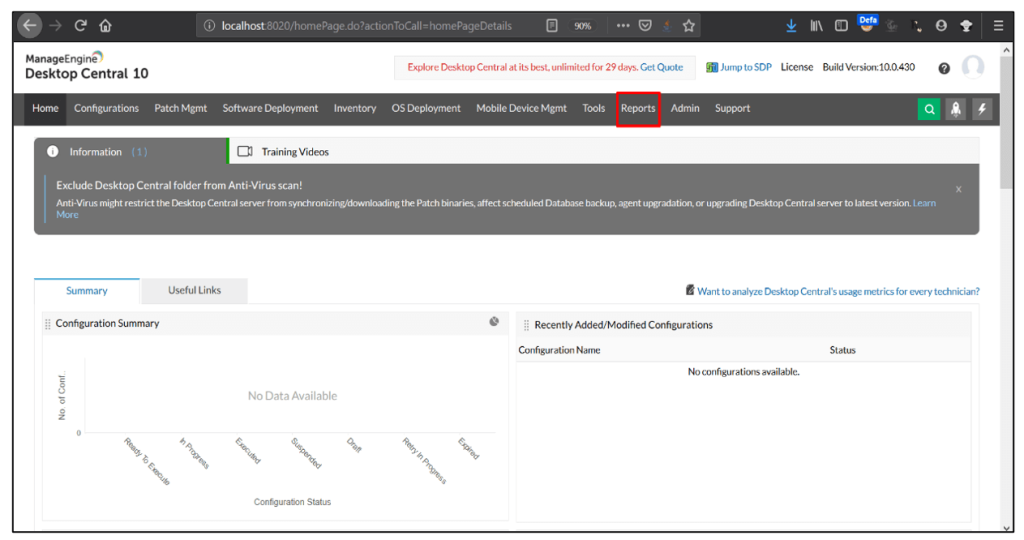This screenshot has height=540, width=1024.
Task: Click the account avatar icon in browser toolbar
Action: coord(941,25)
